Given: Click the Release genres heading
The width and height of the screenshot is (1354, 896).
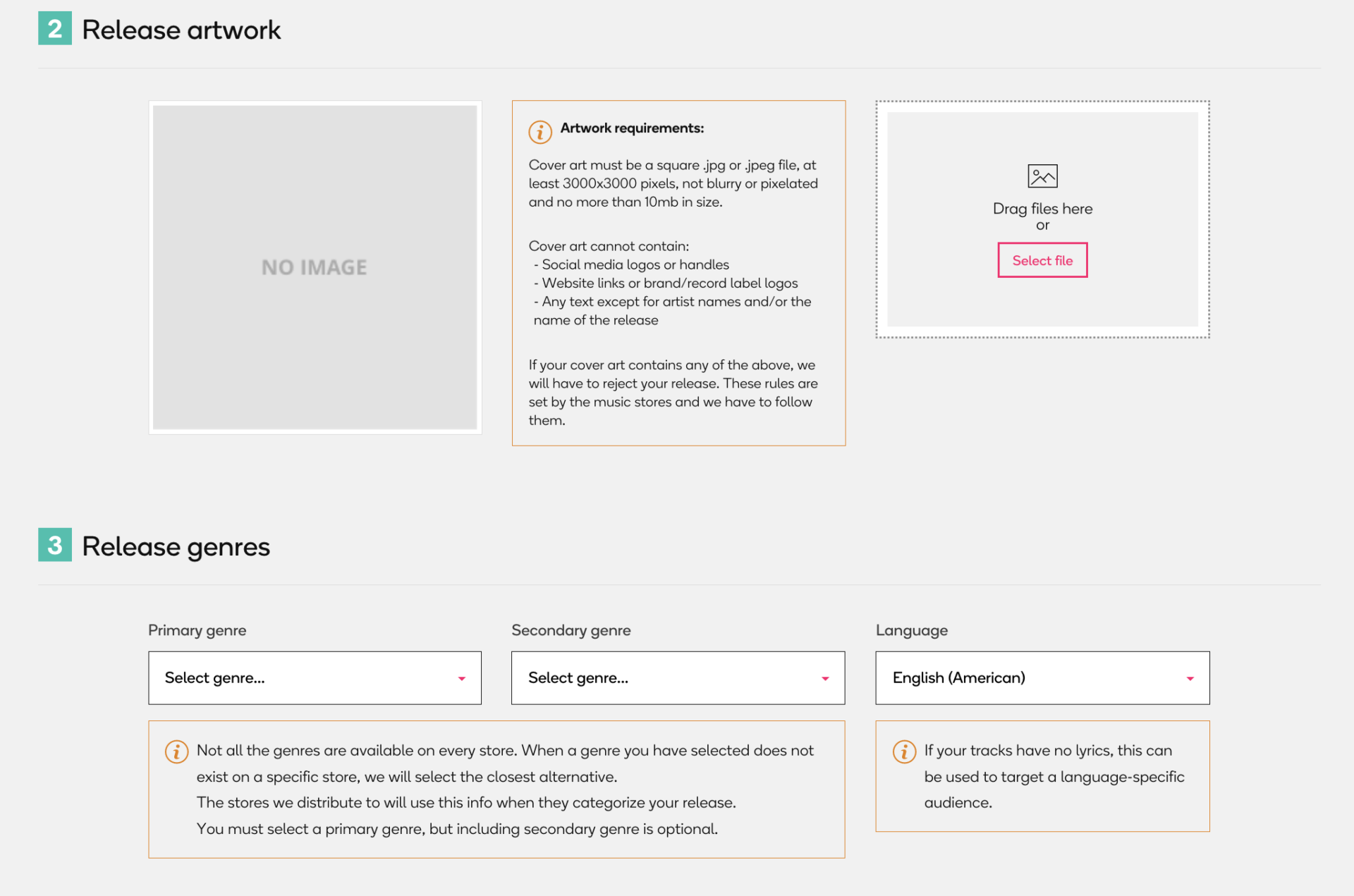Looking at the screenshot, I should (x=176, y=546).
